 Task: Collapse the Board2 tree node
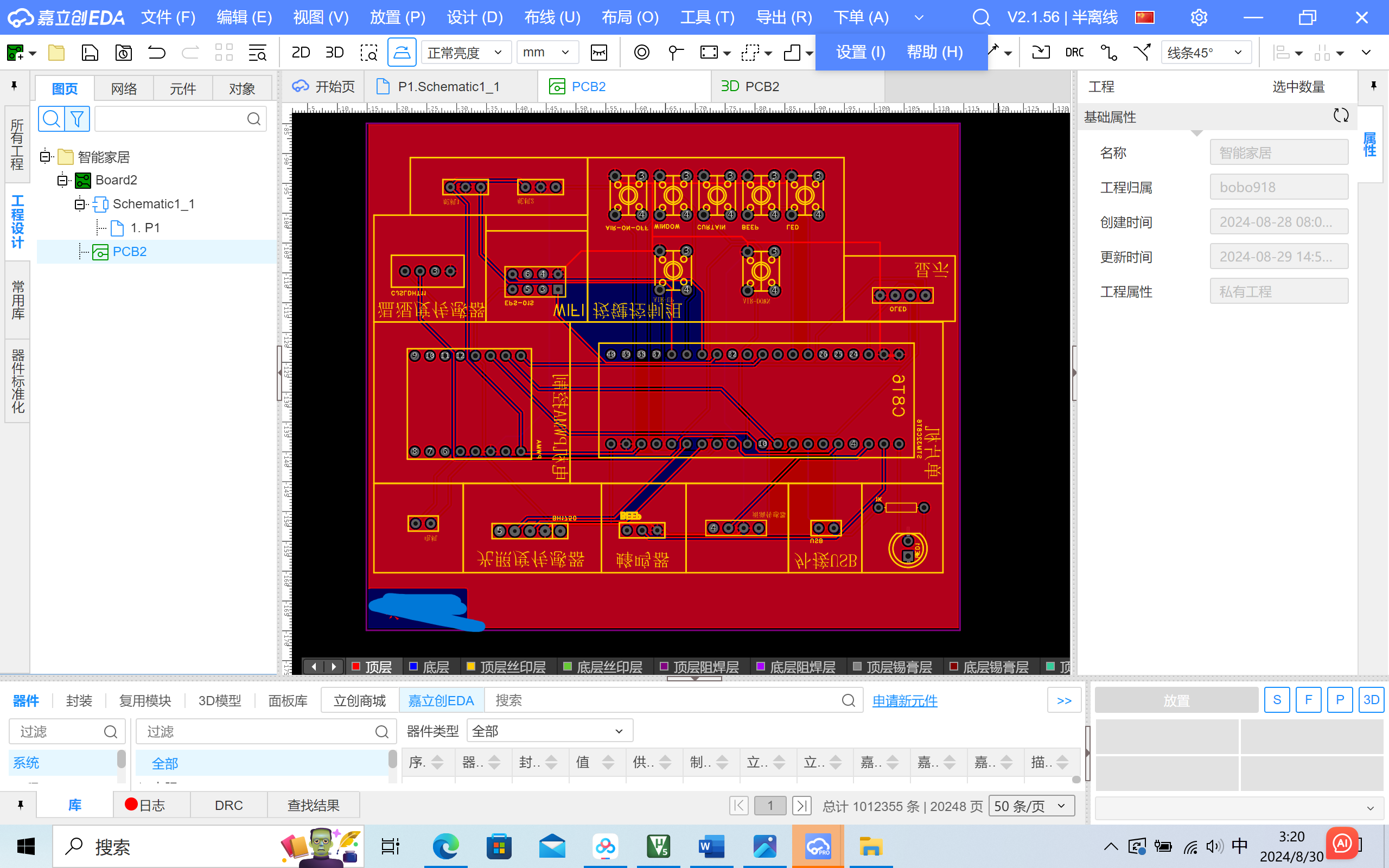click(x=62, y=180)
